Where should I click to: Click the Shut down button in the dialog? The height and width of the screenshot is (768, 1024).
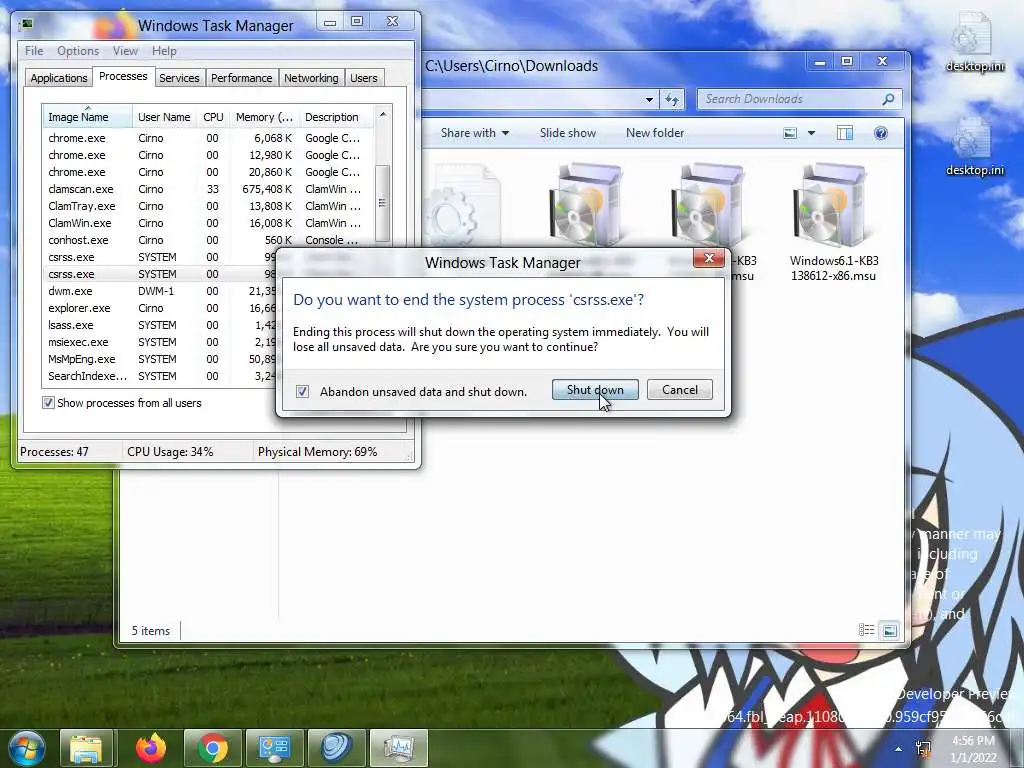(595, 390)
